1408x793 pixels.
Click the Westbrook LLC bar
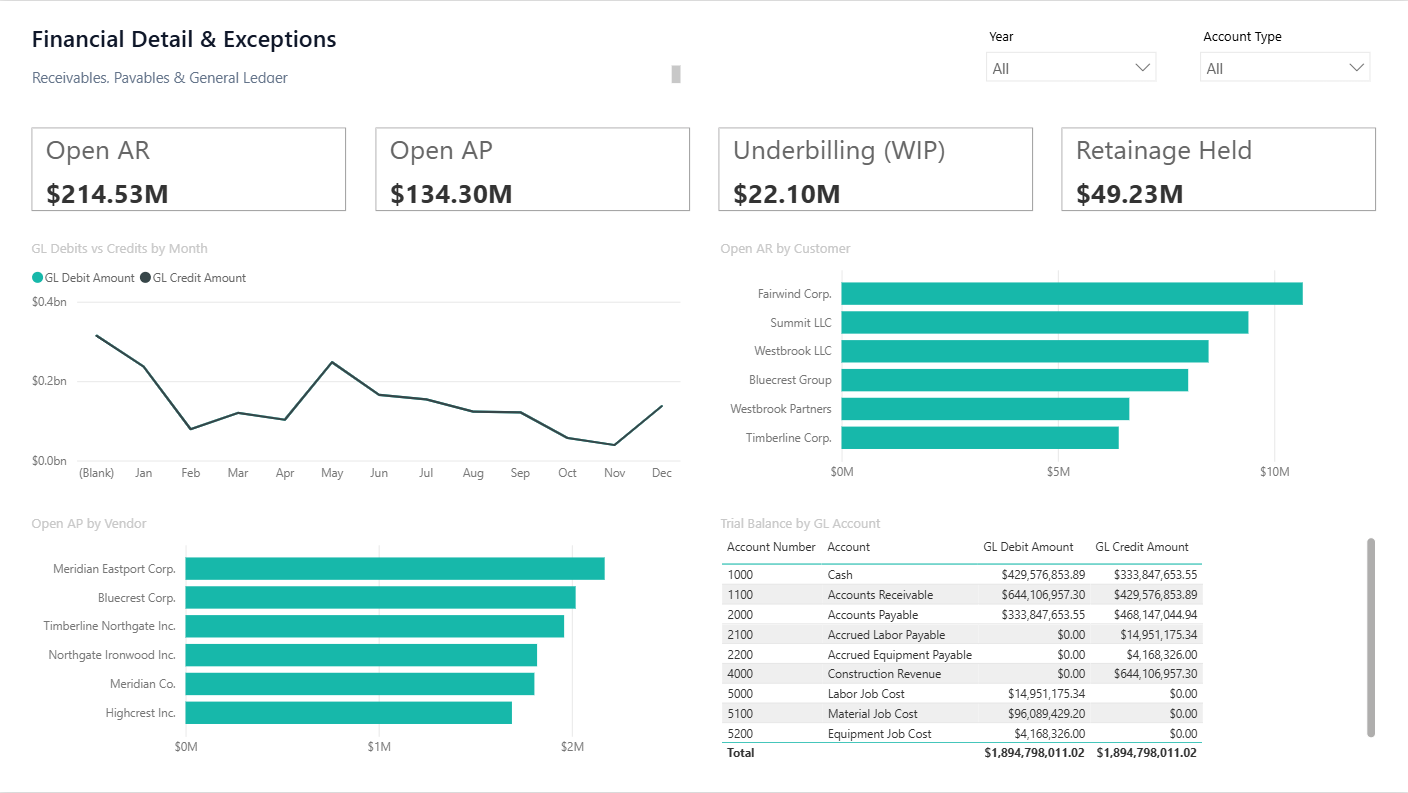coord(1025,352)
